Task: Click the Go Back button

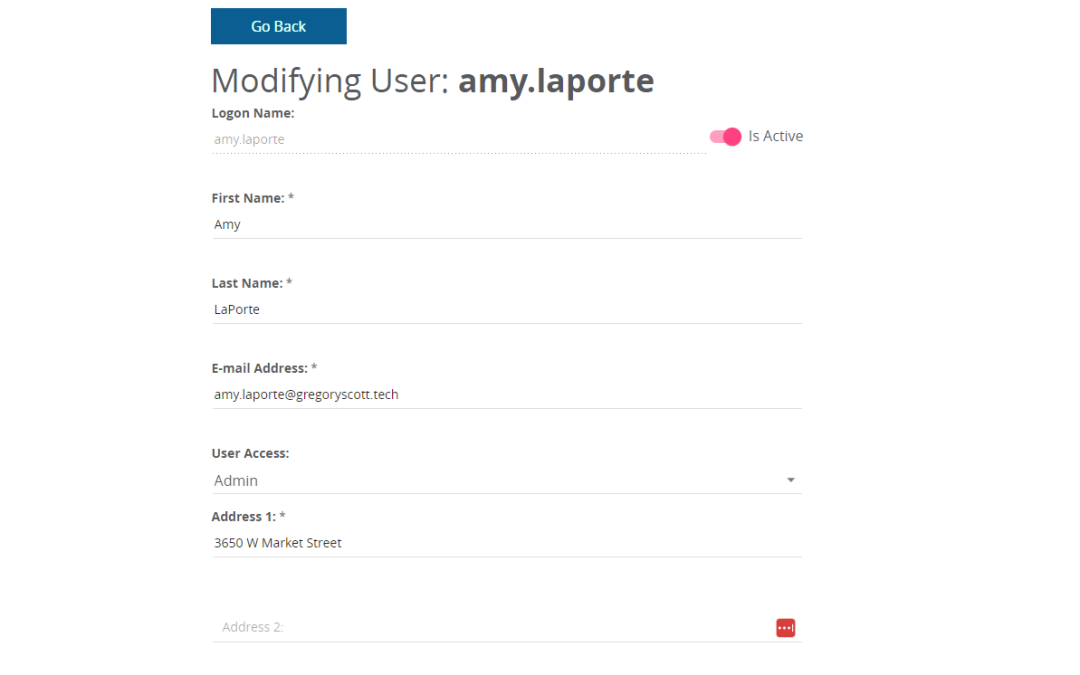Action: click(278, 26)
